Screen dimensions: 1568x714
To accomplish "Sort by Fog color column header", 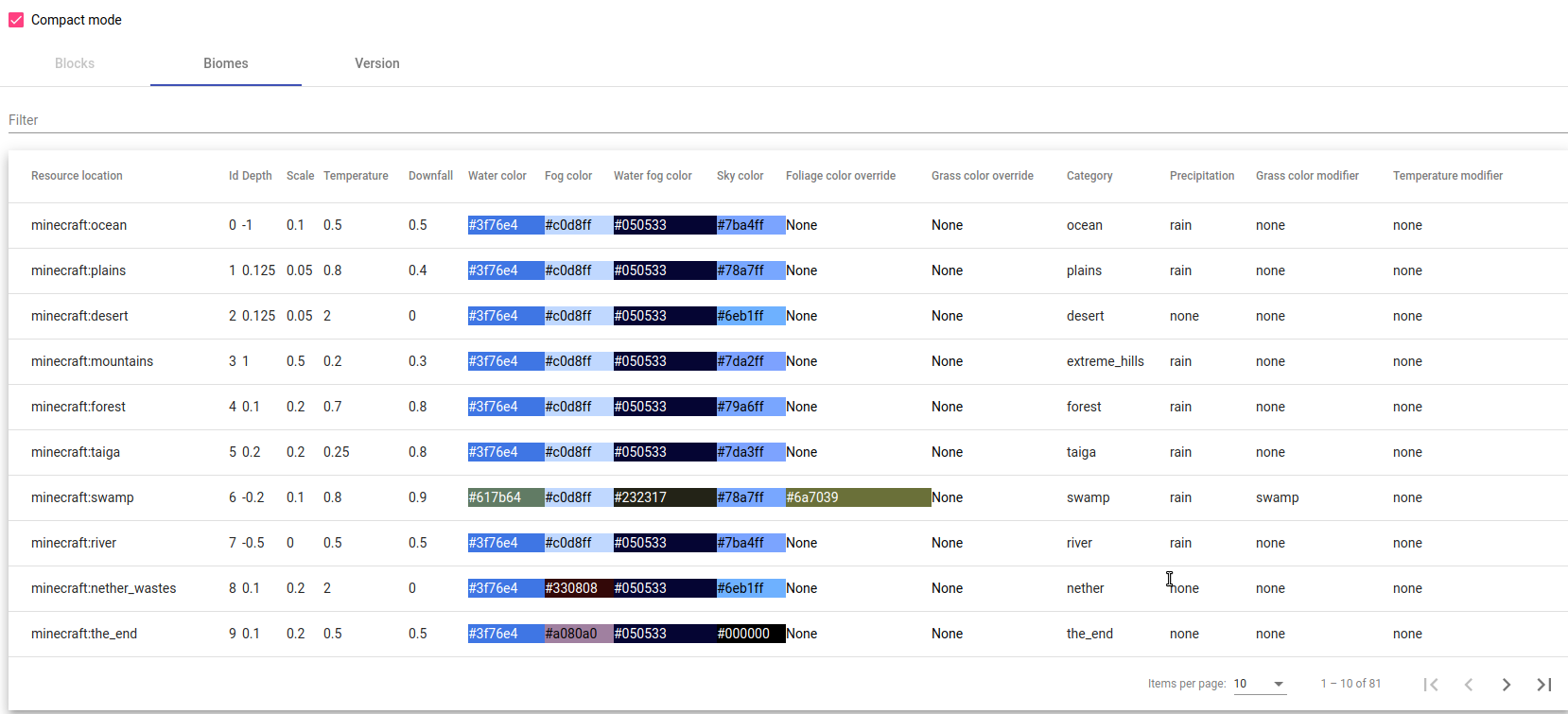I will pyautogui.click(x=568, y=176).
